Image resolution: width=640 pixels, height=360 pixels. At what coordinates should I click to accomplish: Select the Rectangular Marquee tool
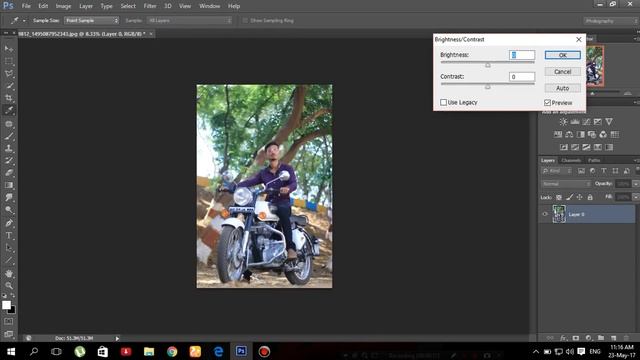coord(9,61)
